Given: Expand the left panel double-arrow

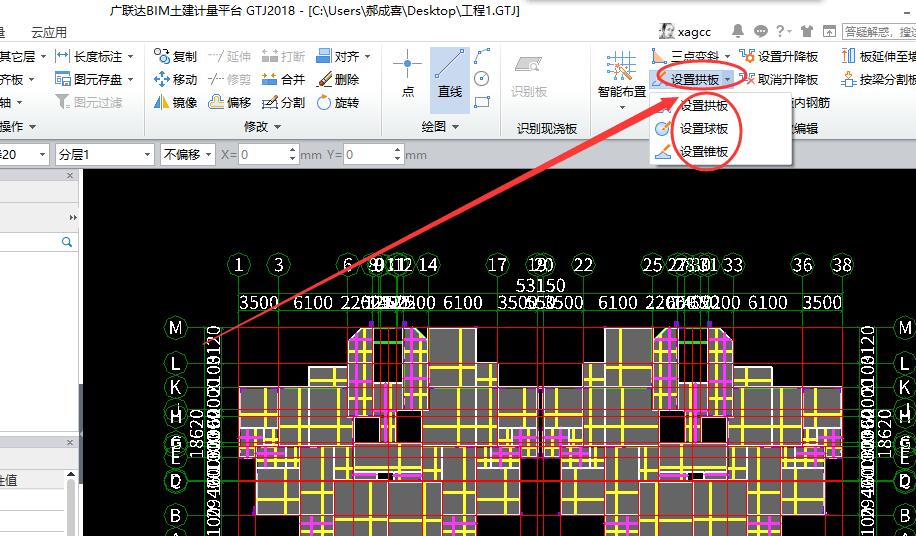Looking at the screenshot, I should 72,217.
